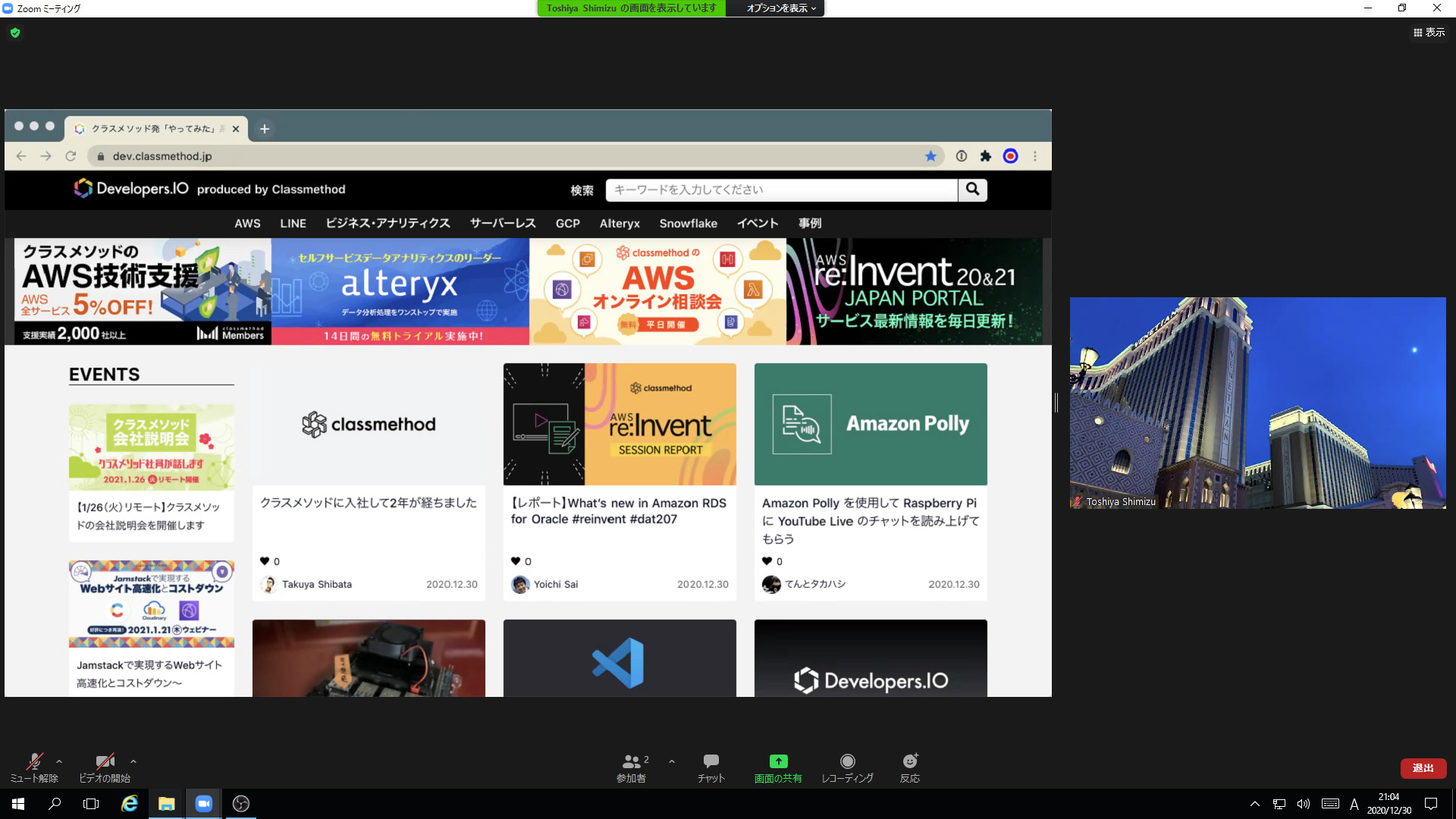Click the 1Password extension icon in the browser
Viewport: 1456px width, 819px height.
[962, 156]
